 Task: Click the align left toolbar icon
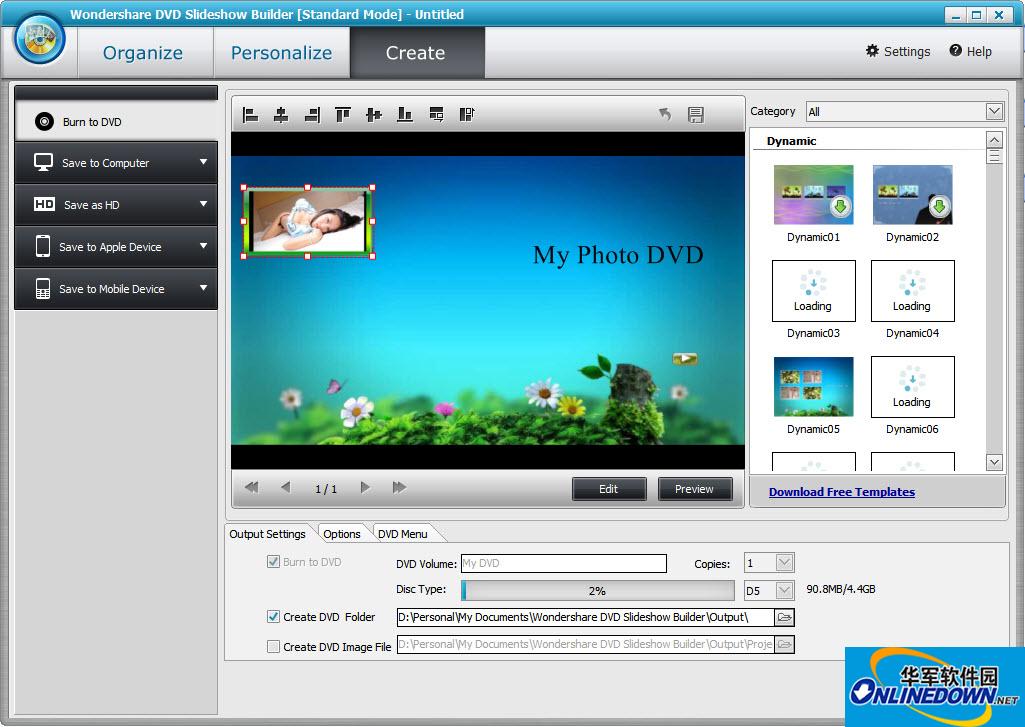point(251,115)
